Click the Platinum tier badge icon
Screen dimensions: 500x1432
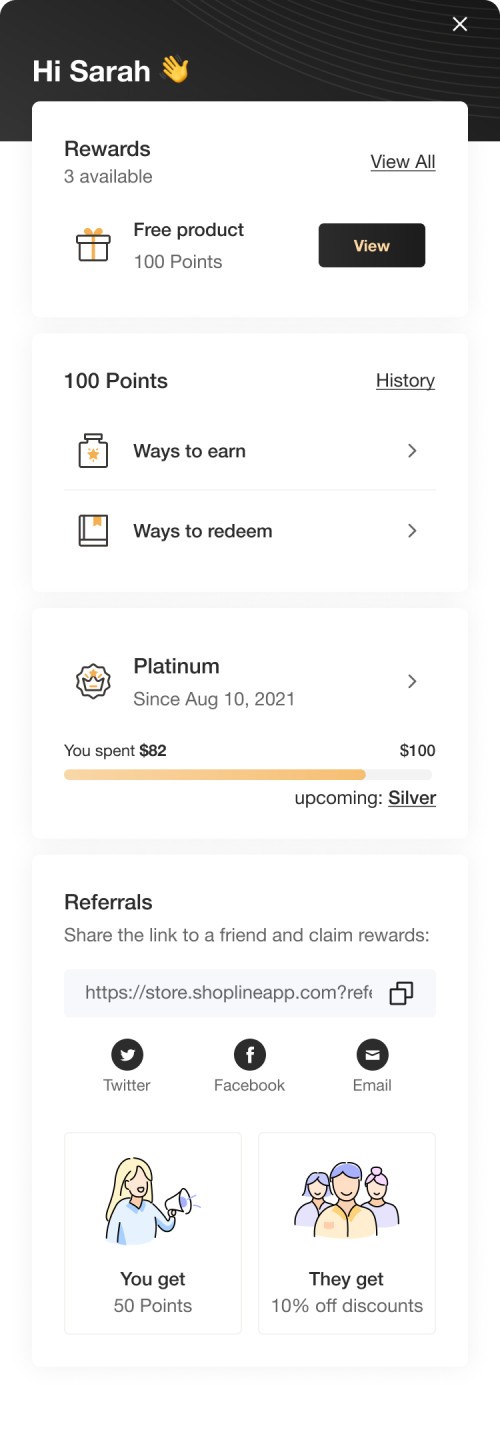(93, 681)
